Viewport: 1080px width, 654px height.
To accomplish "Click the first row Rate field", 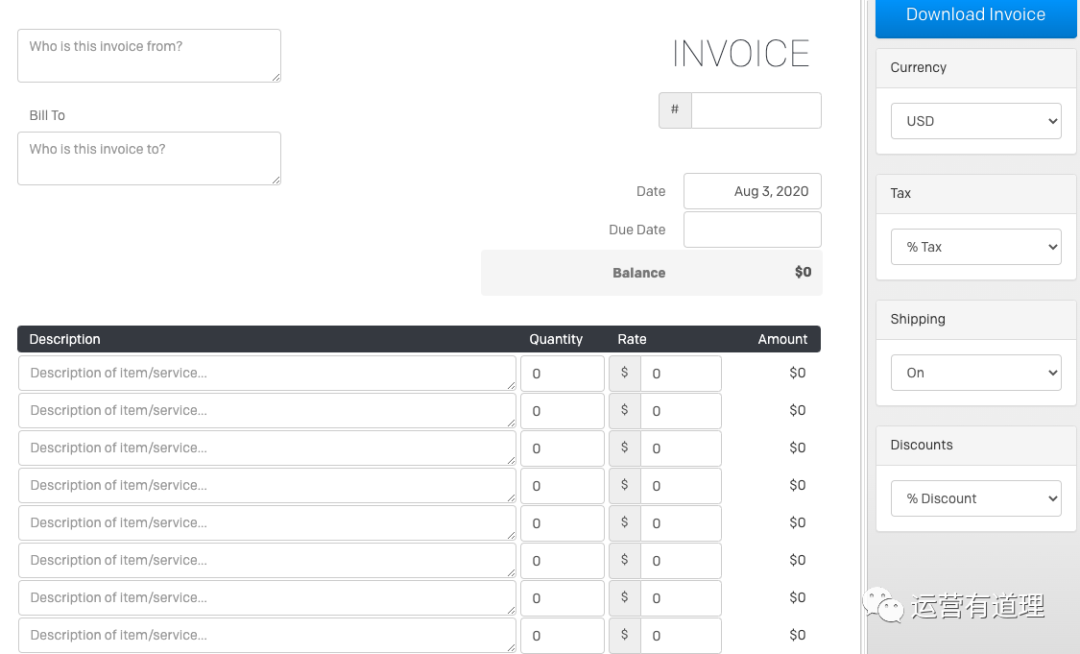I will [680, 373].
